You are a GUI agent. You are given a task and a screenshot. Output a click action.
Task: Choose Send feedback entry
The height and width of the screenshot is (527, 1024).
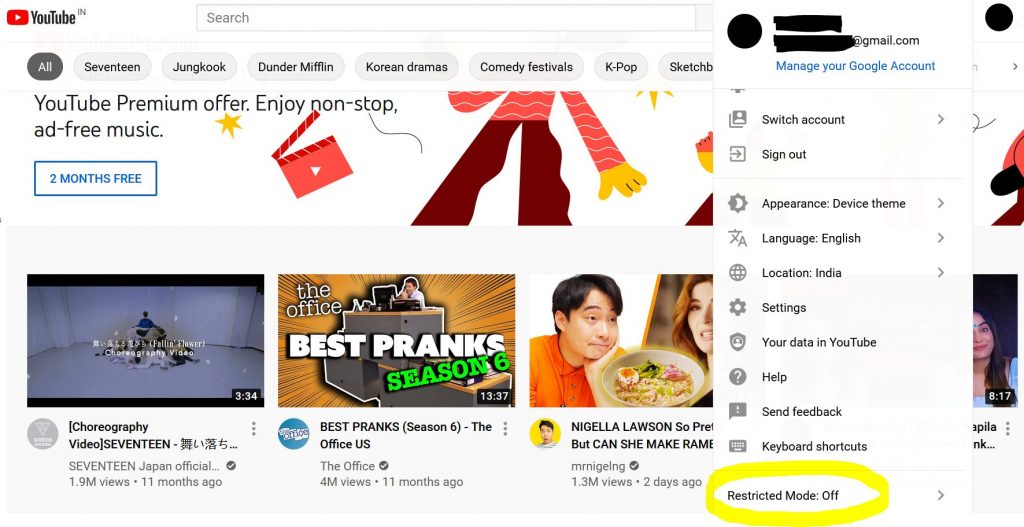(x=839, y=411)
